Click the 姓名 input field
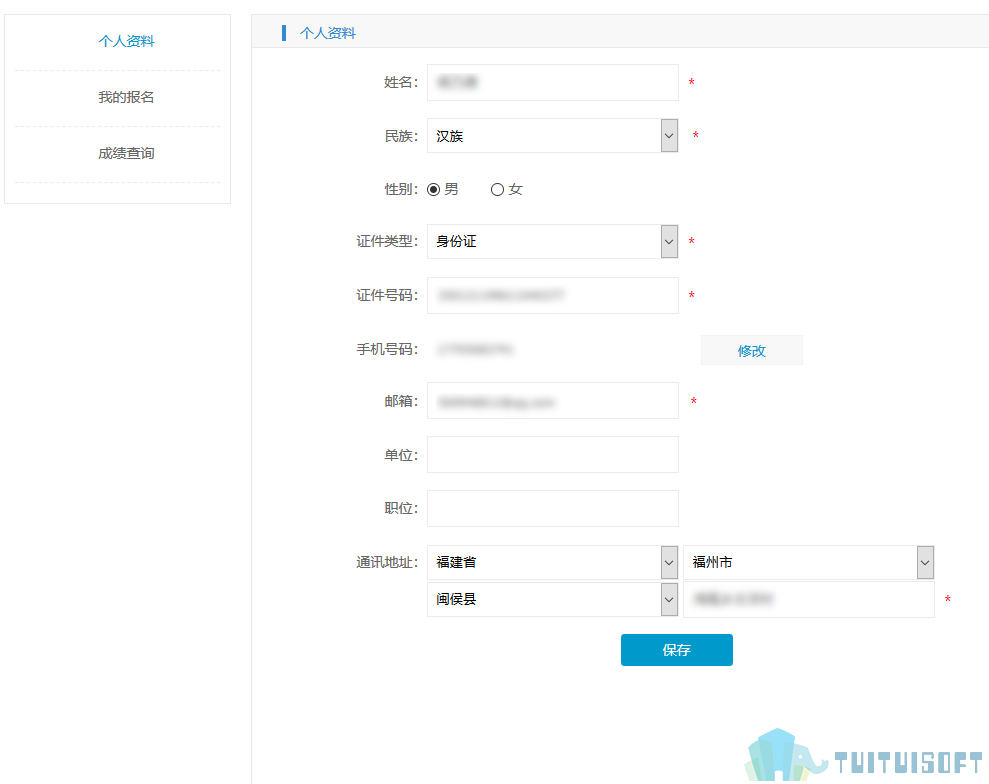The width and height of the screenshot is (989, 784). point(553,82)
